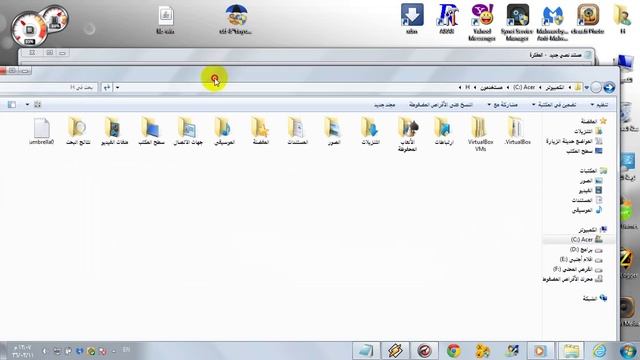
Task: Select Music library in navigation pane
Action: pyautogui.click(x=587, y=210)
